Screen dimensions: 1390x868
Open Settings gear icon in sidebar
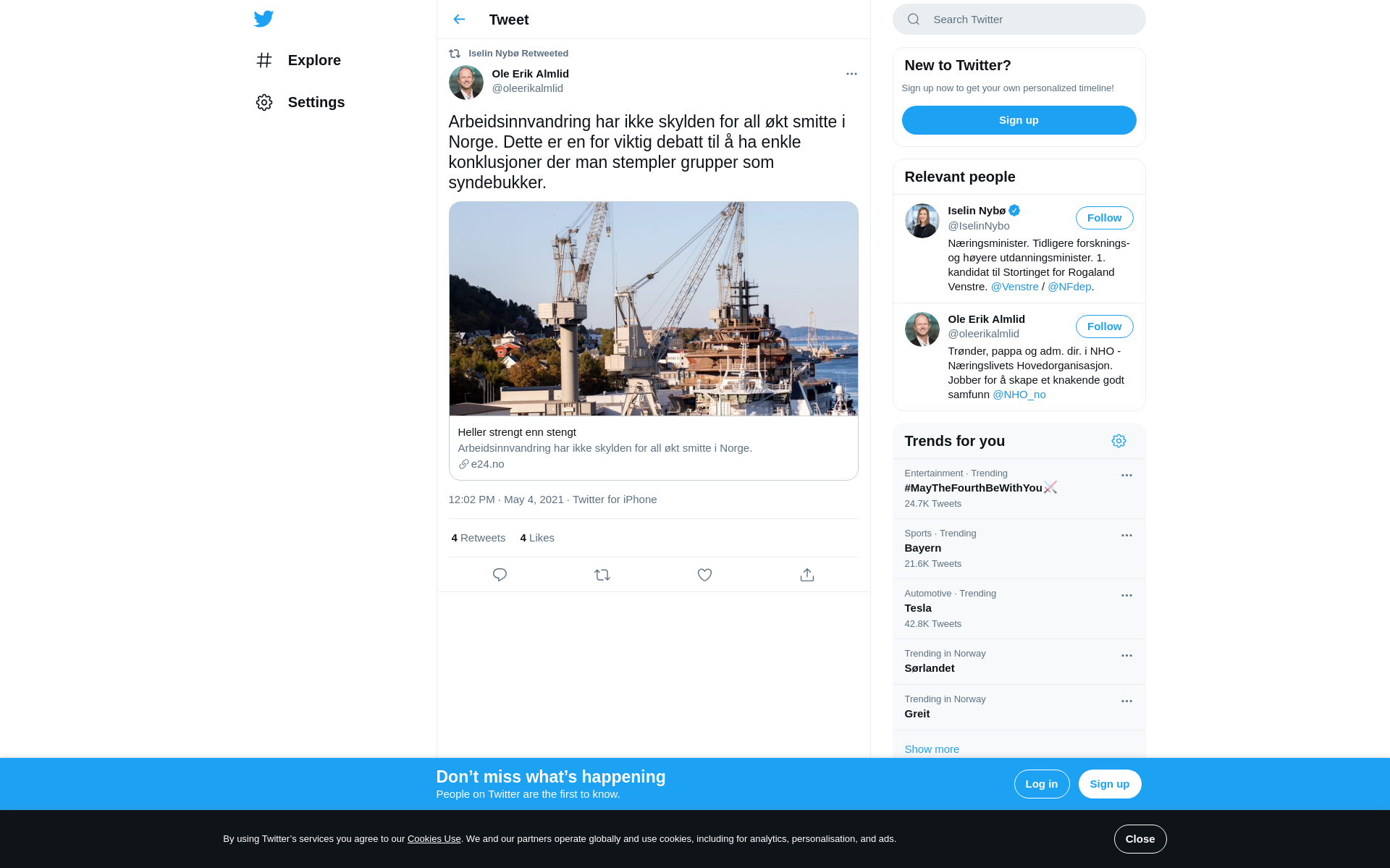click(x=264, y=102)
